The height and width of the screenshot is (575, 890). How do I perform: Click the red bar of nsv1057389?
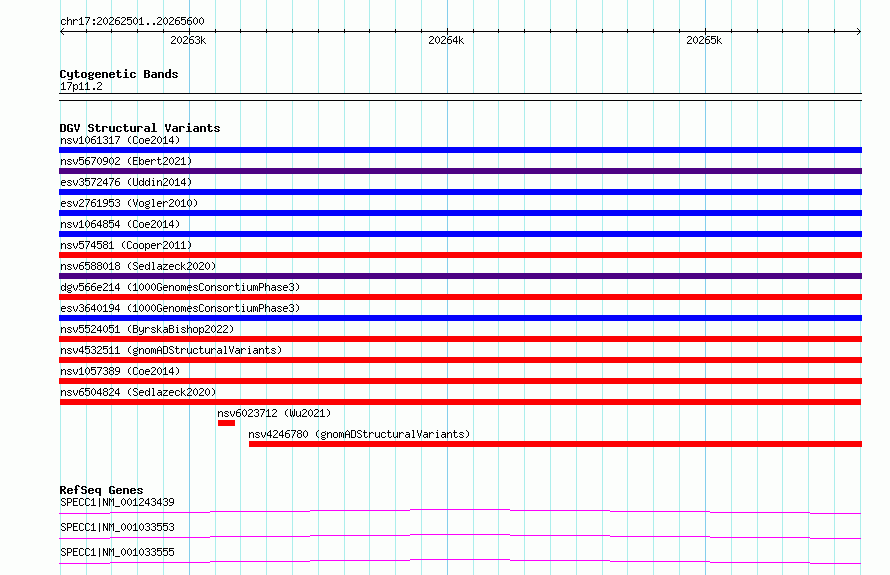(460, 381)
